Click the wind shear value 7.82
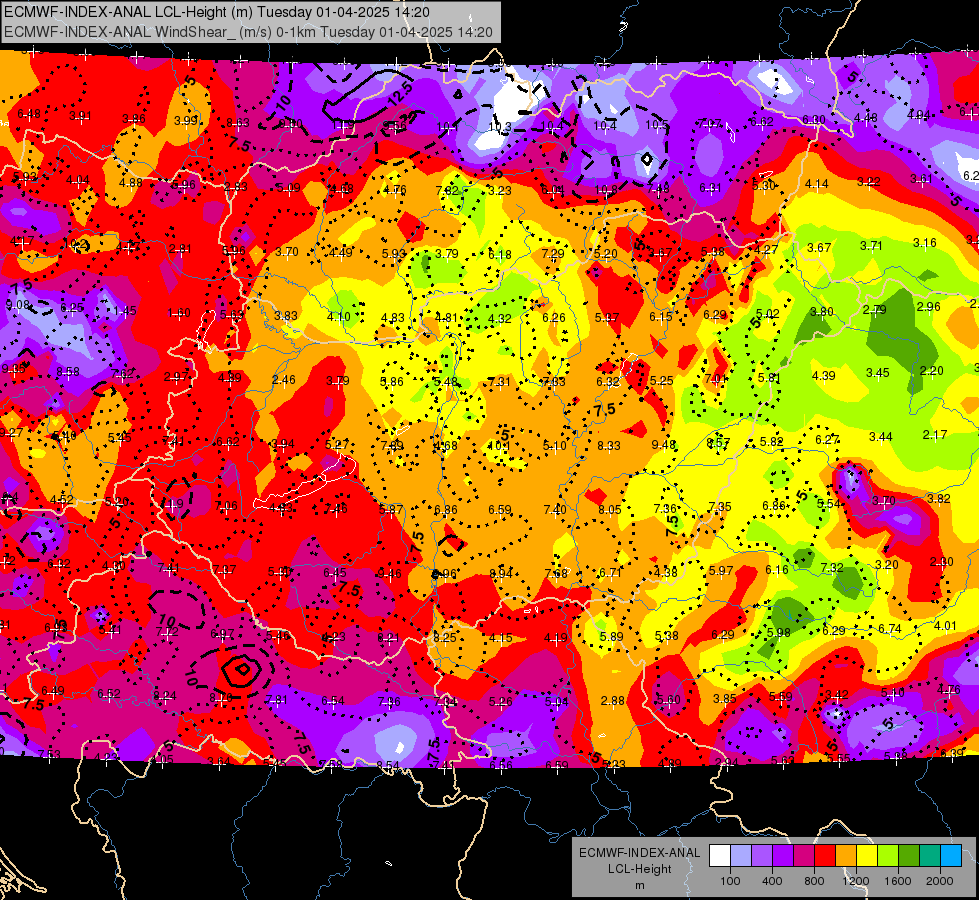The height and width of the screenshot is (900, 979). (x=448, y=190)
